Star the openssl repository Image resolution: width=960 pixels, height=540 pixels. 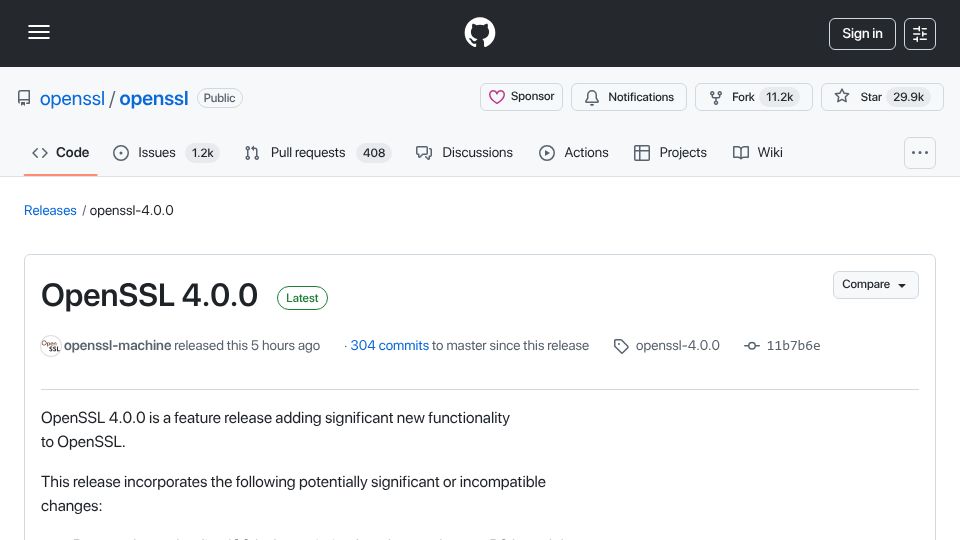coord(882,97)
